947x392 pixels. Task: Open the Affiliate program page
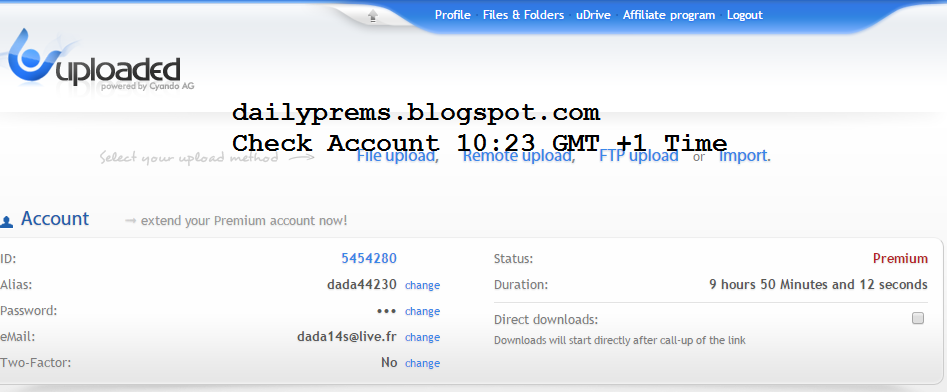669,15
